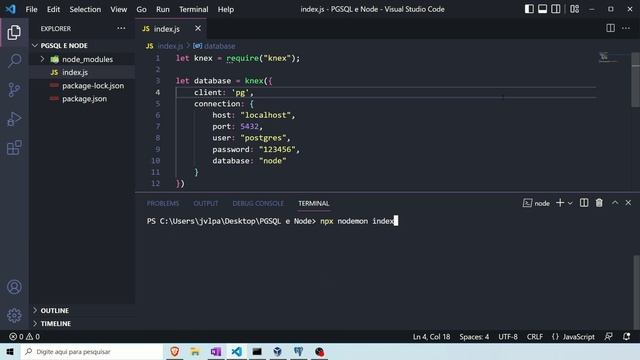Click index.js in the breadcrumb
Viewport: 640px width, 360px height.
[x=170, y=46]
